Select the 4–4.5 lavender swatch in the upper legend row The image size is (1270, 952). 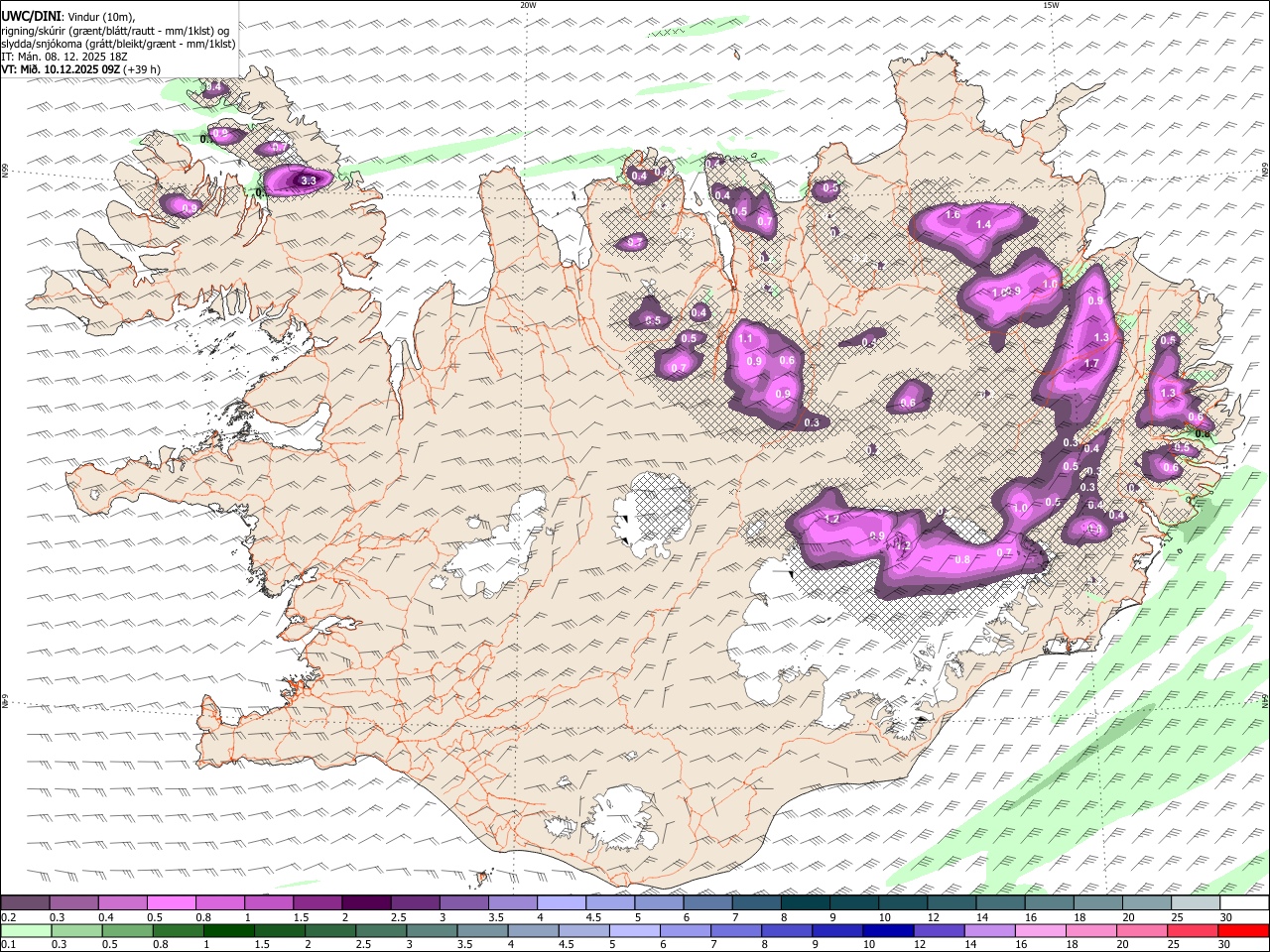point(560,903)
